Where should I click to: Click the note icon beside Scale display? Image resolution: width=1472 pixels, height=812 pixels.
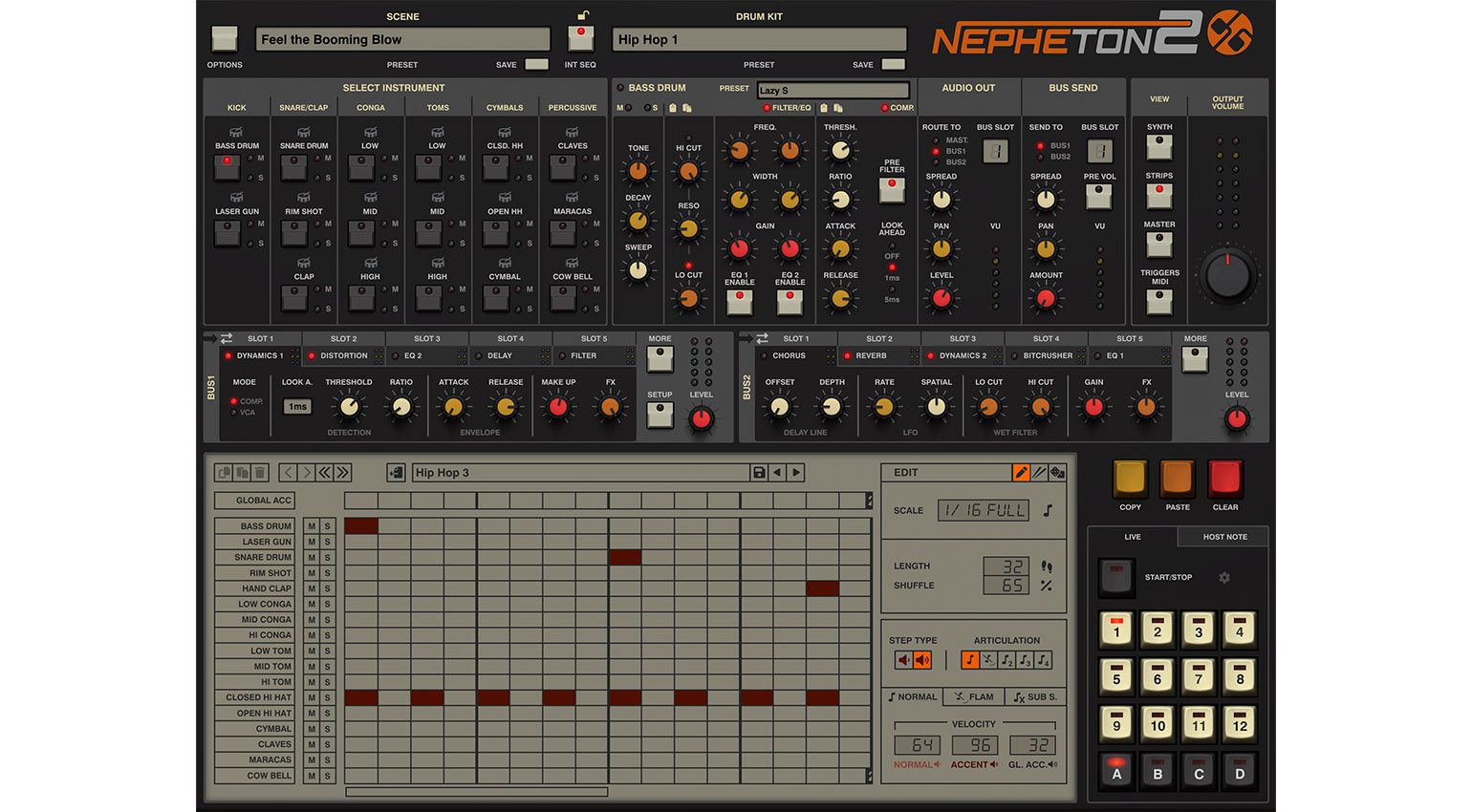(1048, 510)
